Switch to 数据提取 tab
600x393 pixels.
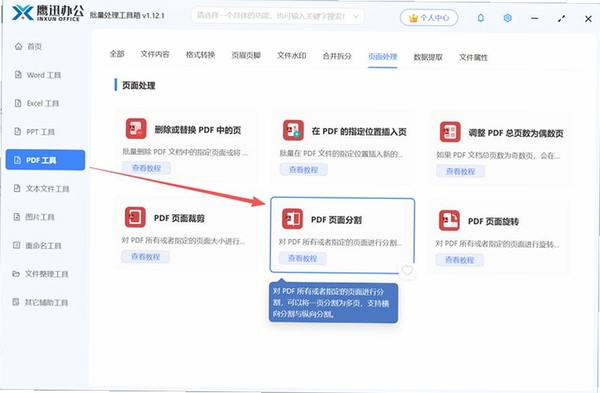(x=428, y=57)
